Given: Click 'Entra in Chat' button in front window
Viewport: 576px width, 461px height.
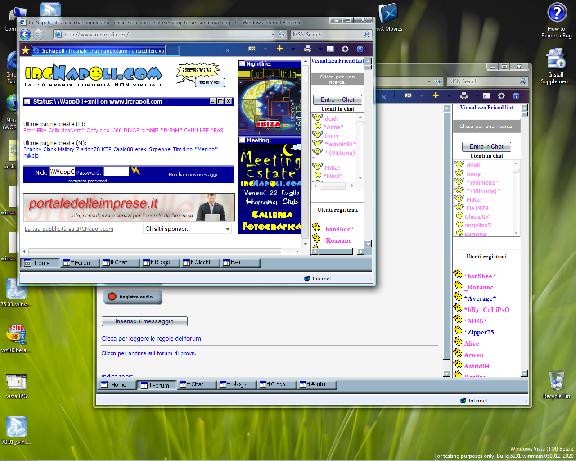Looking at the screenshot, I should pyautogui.click(x=338, y=100).
